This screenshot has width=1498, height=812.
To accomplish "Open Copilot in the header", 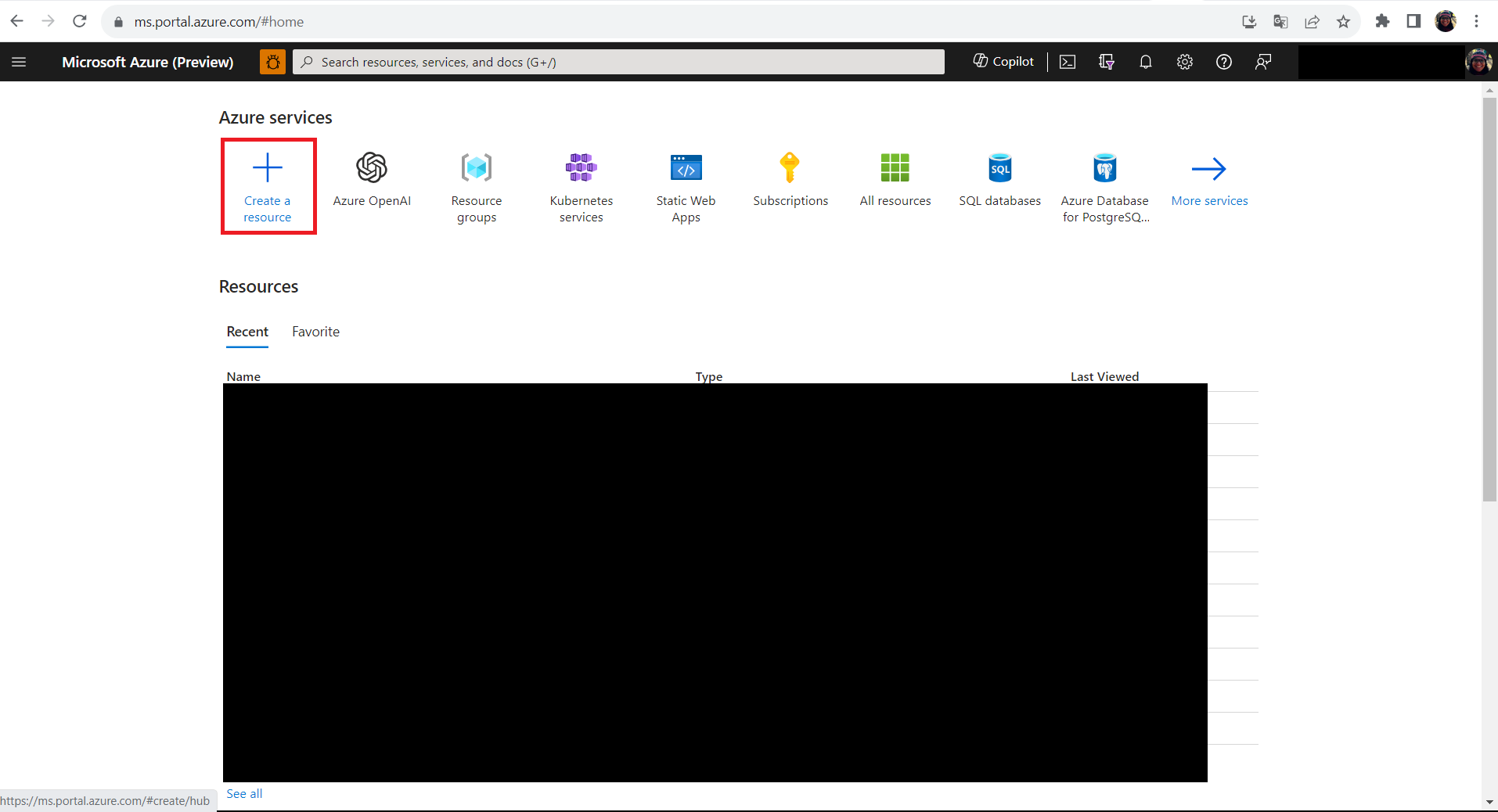I will [1003, 62].
